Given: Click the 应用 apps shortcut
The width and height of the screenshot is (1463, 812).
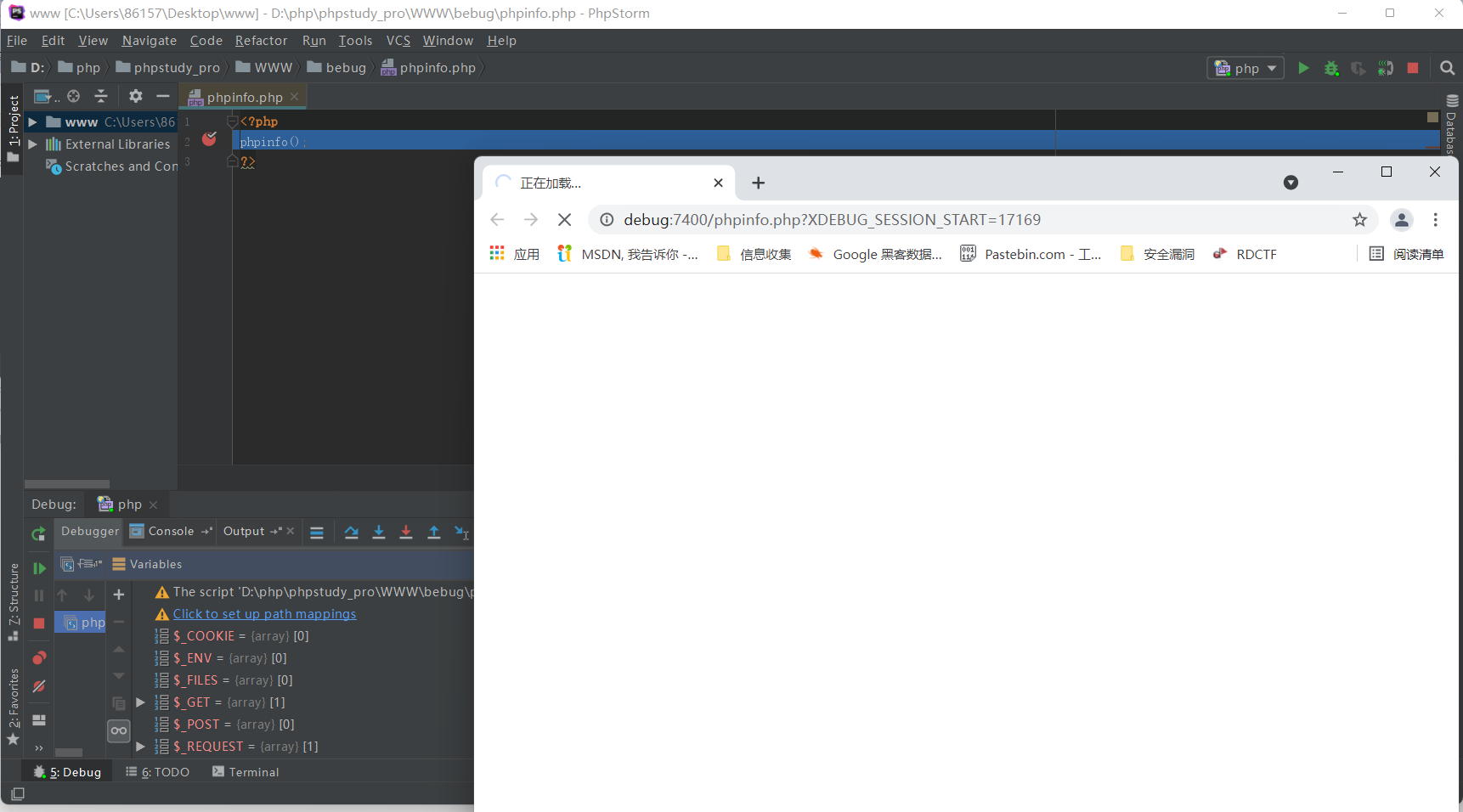Looking at the screenshot, I should point(515,254).
